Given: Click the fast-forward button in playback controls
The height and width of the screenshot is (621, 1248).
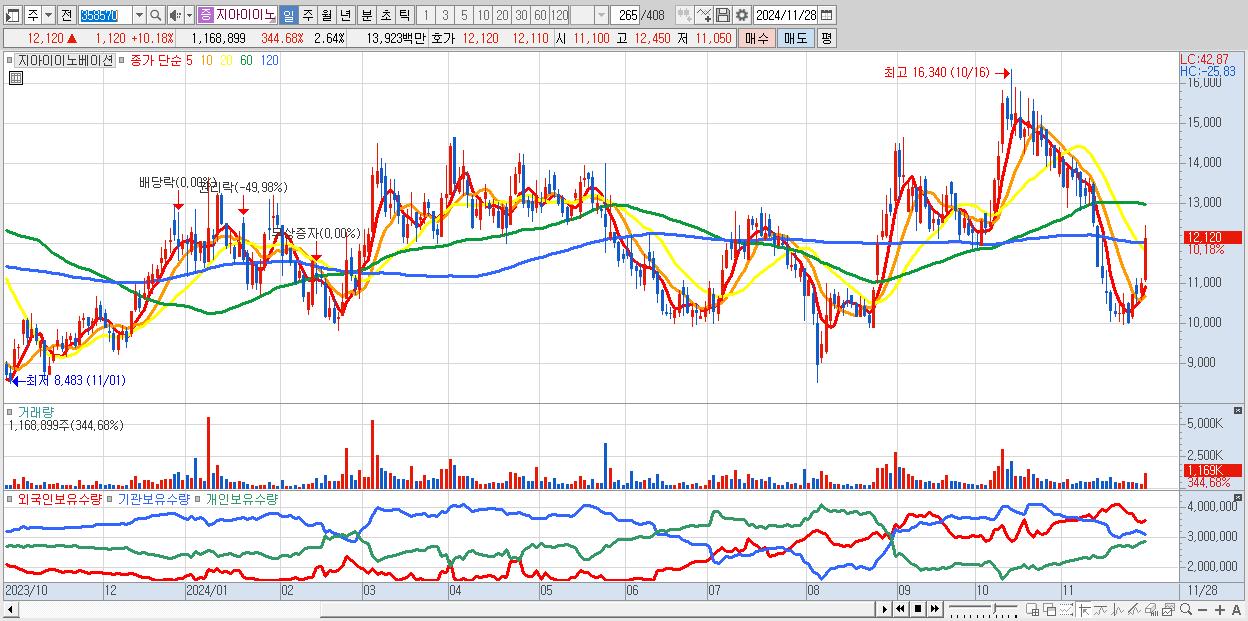Looking at the screenshot, I should tap(934, 609).
